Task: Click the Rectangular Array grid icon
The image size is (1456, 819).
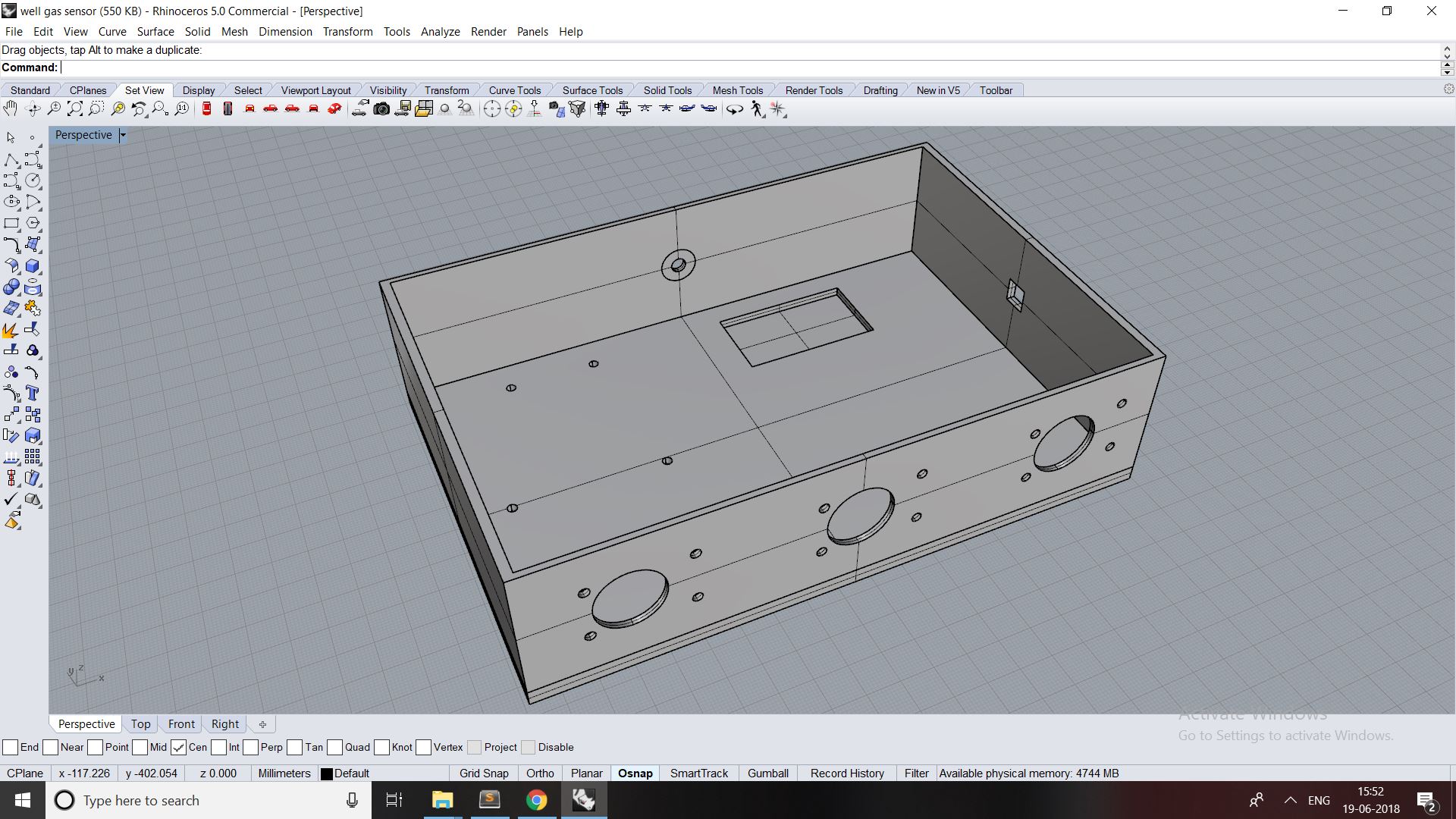Action: click(33, 457)
